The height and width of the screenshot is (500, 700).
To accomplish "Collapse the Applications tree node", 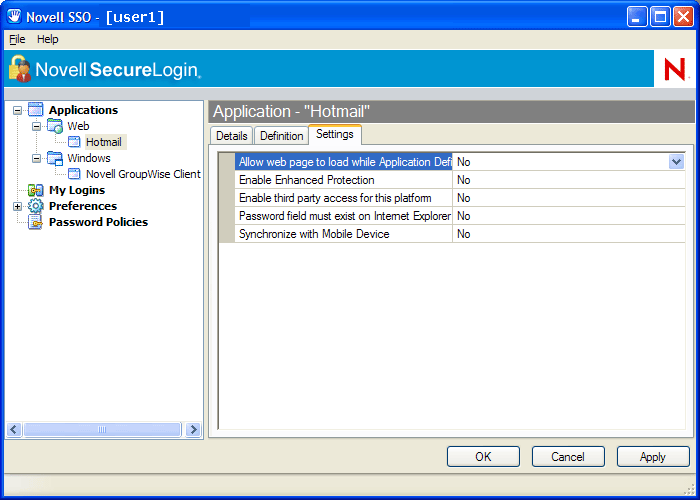I will 17,110.
